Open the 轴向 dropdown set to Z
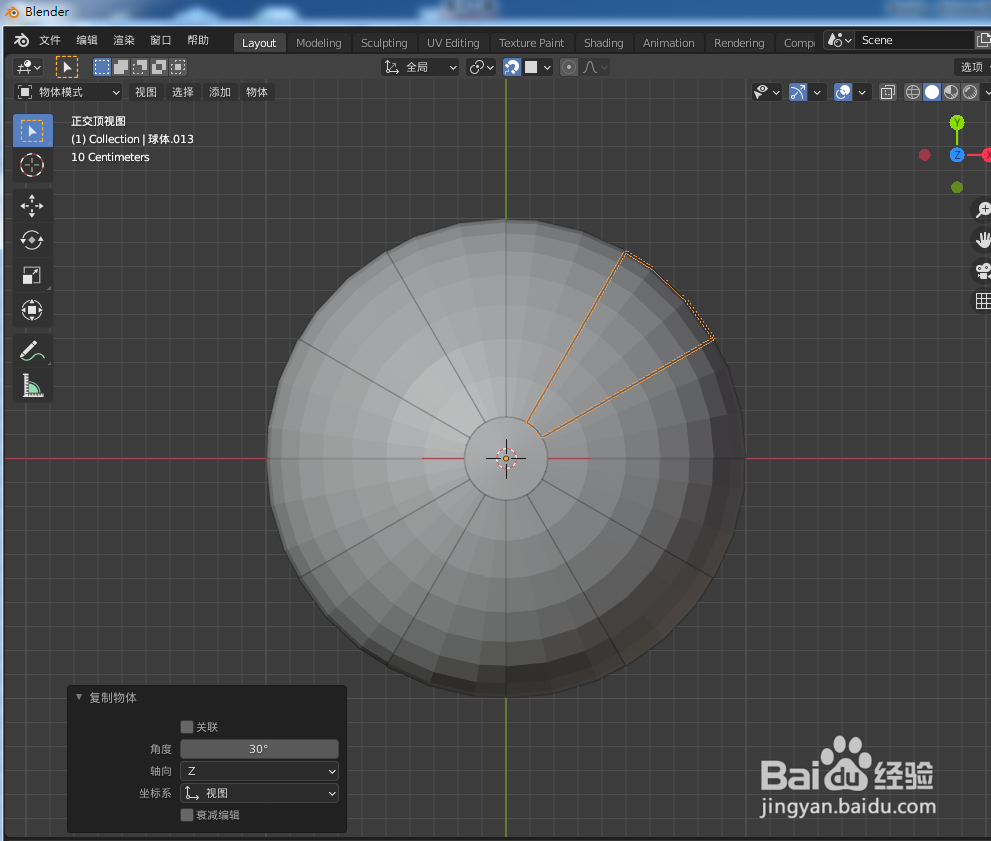This screenshot has width=991, height=841. point(259,771)
